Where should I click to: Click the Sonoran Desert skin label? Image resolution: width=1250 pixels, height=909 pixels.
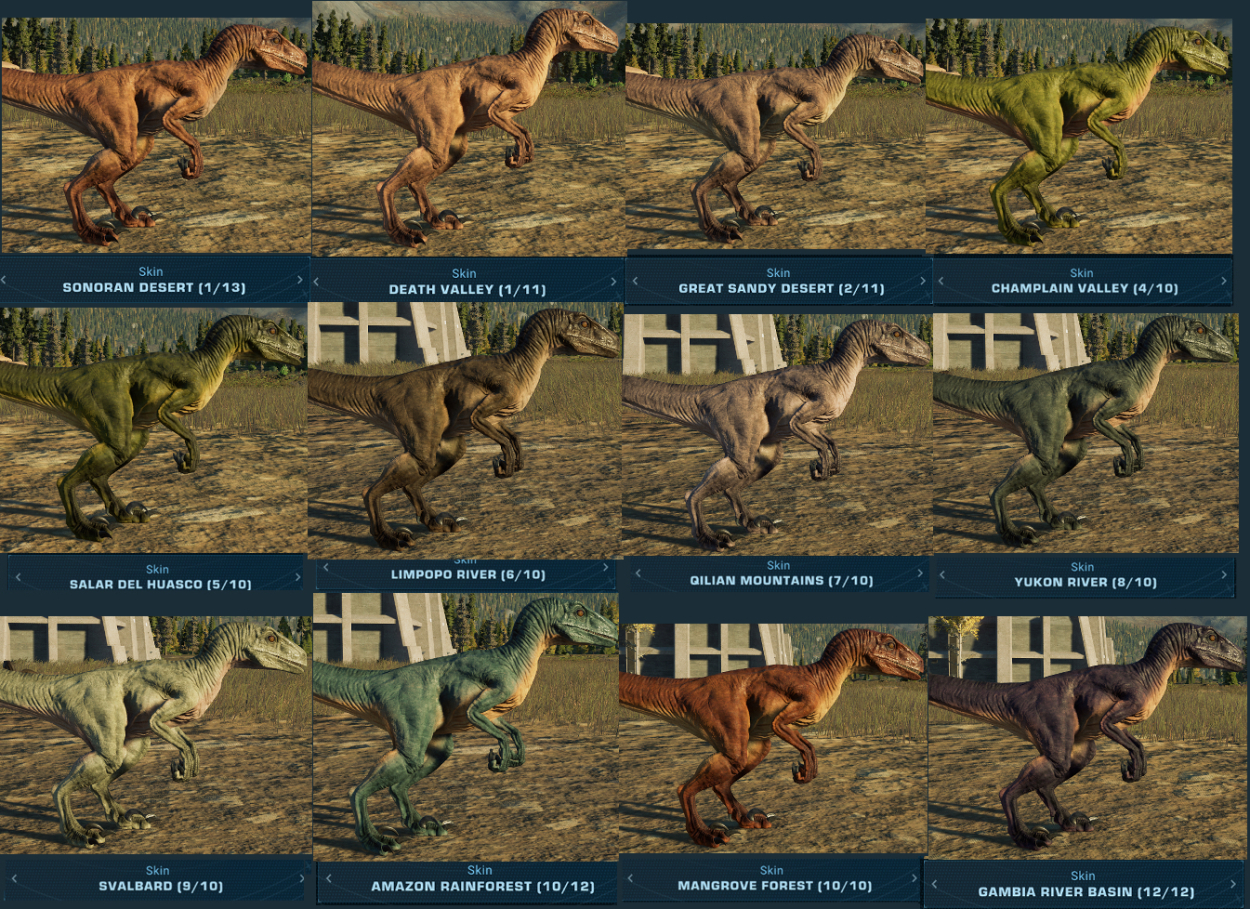154,287
